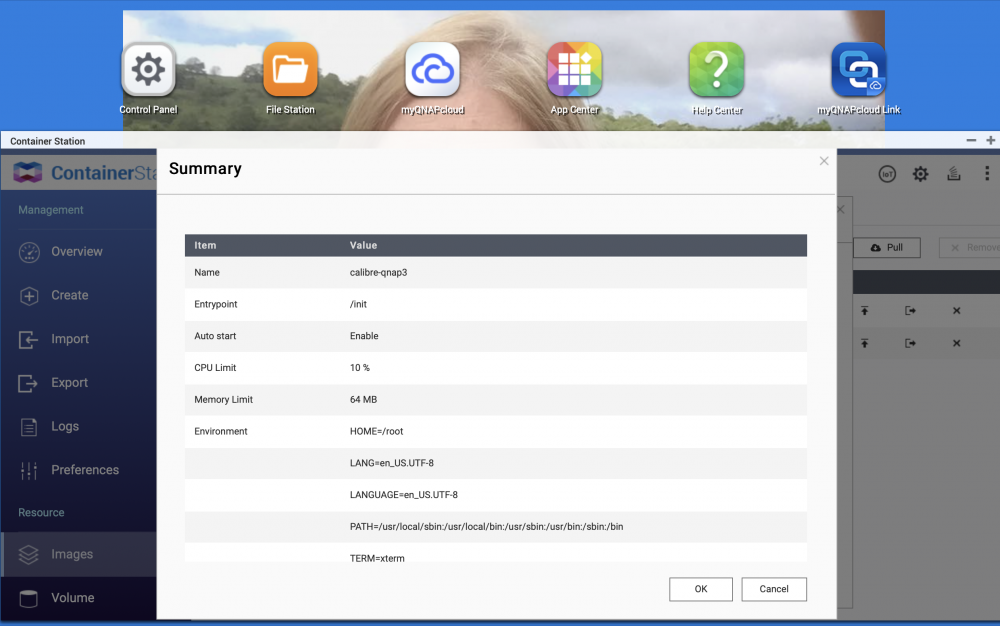Image resolution: width=1000 pixels, height=626 pixels.
Task: Minimize the Container Station window
Action: (971, 140)
